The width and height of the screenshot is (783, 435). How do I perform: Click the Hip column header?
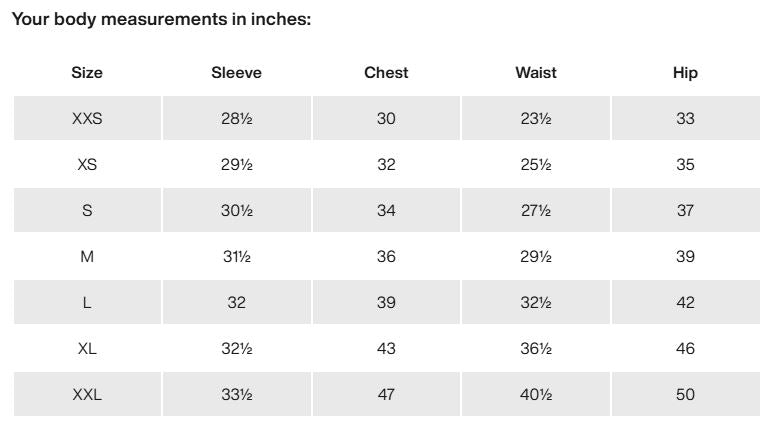click(x=685, y=73)
